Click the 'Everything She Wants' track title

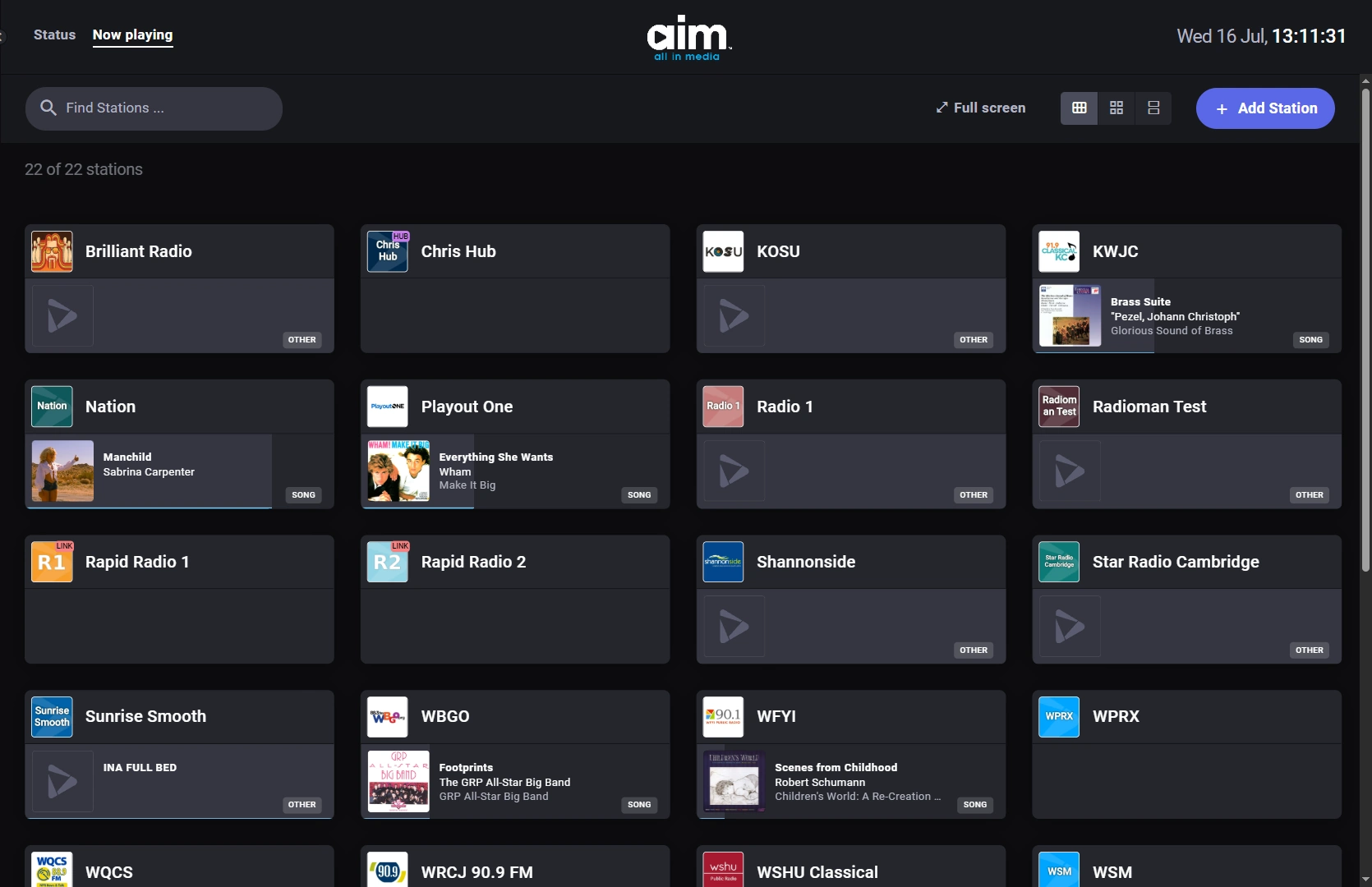(x=496, y=457)
